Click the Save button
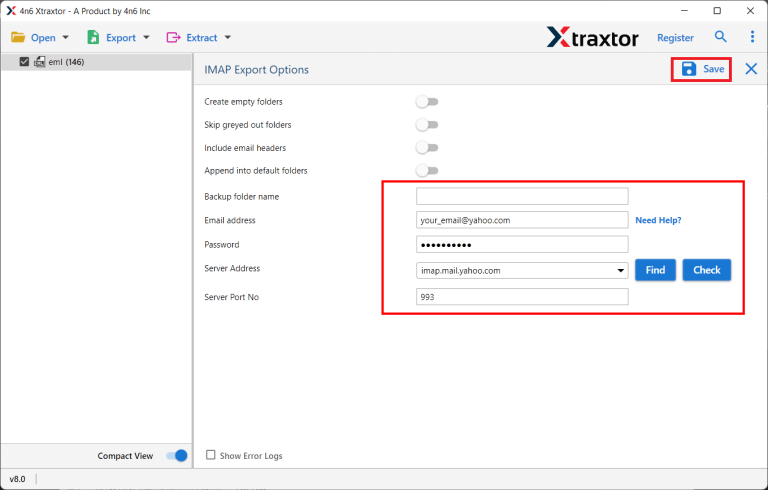 point(702,69)
